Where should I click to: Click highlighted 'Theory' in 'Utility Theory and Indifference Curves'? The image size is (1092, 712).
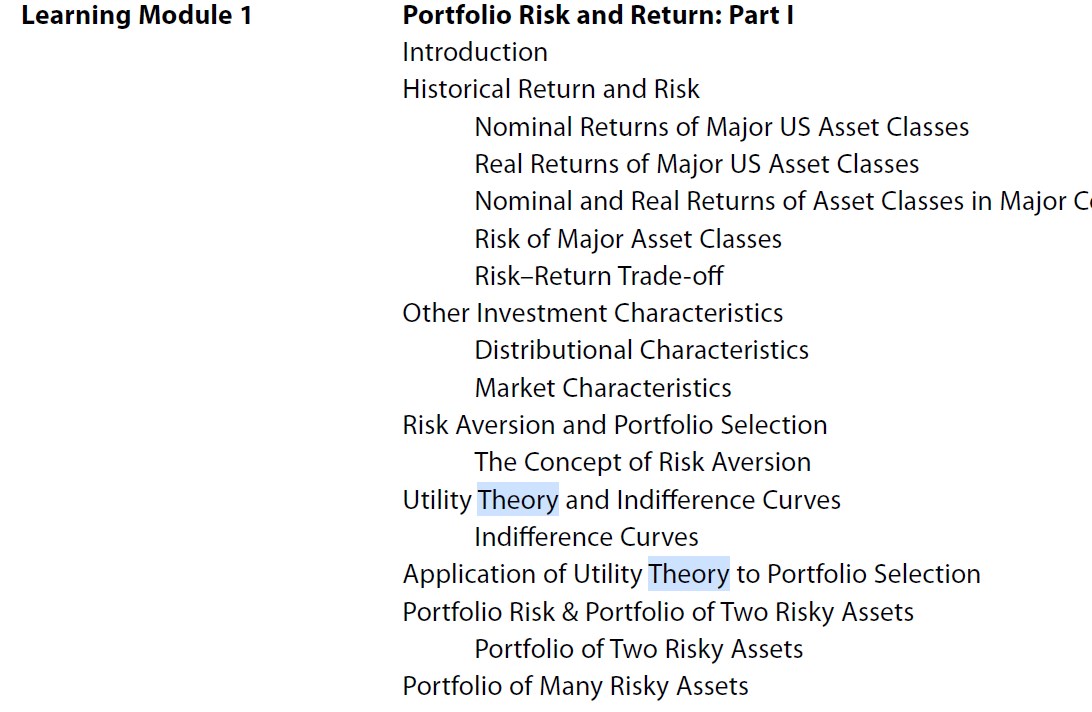(x=518, y=500)
